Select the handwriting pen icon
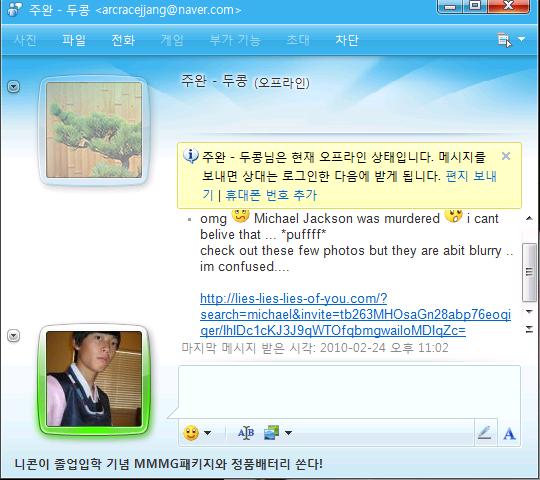Screen dimensions: 540x480 [x=485, y=433]
